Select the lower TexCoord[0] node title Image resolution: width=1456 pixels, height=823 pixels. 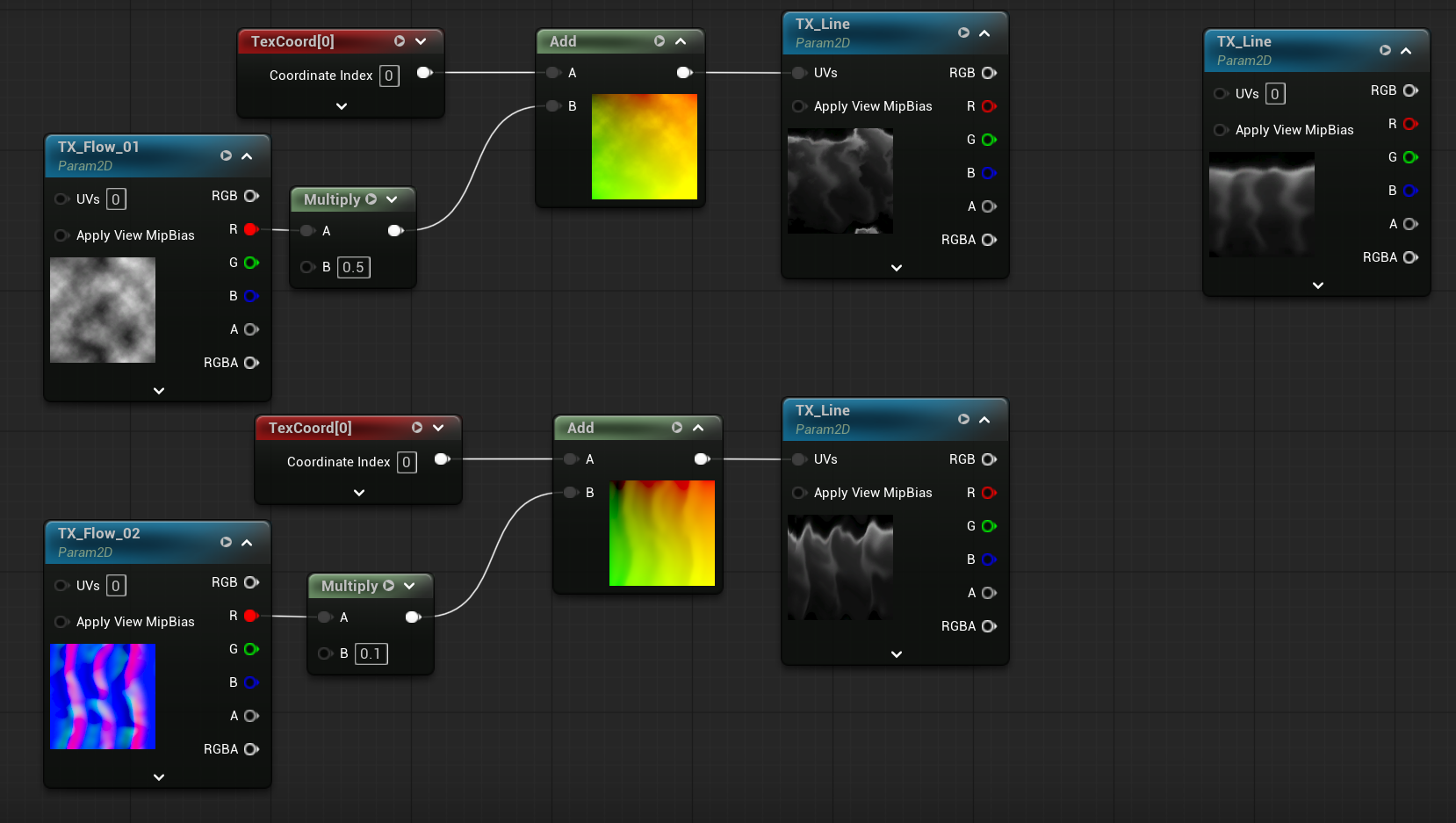pos(310,428)
